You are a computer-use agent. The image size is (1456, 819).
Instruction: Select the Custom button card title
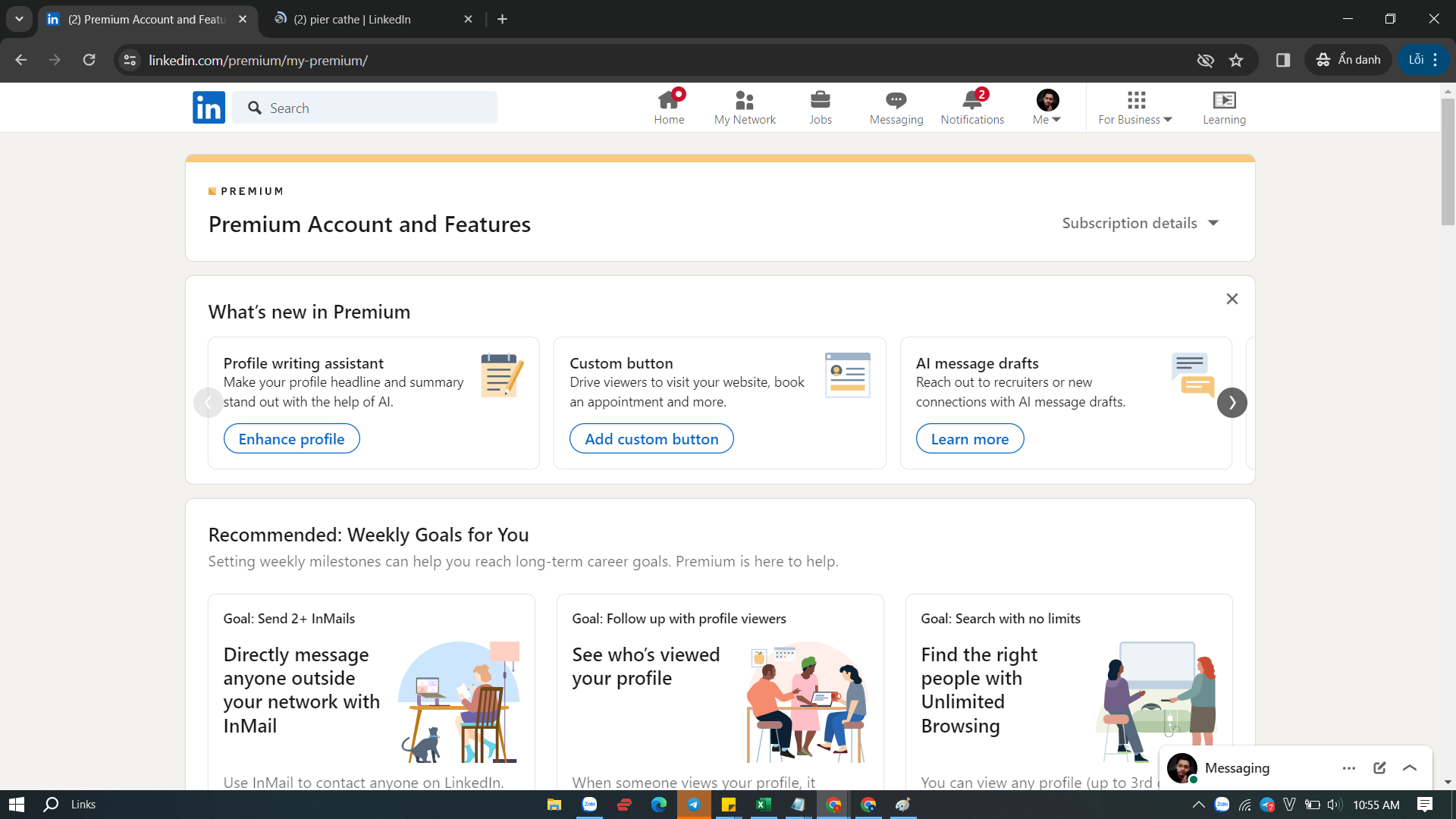pos(621,363)
